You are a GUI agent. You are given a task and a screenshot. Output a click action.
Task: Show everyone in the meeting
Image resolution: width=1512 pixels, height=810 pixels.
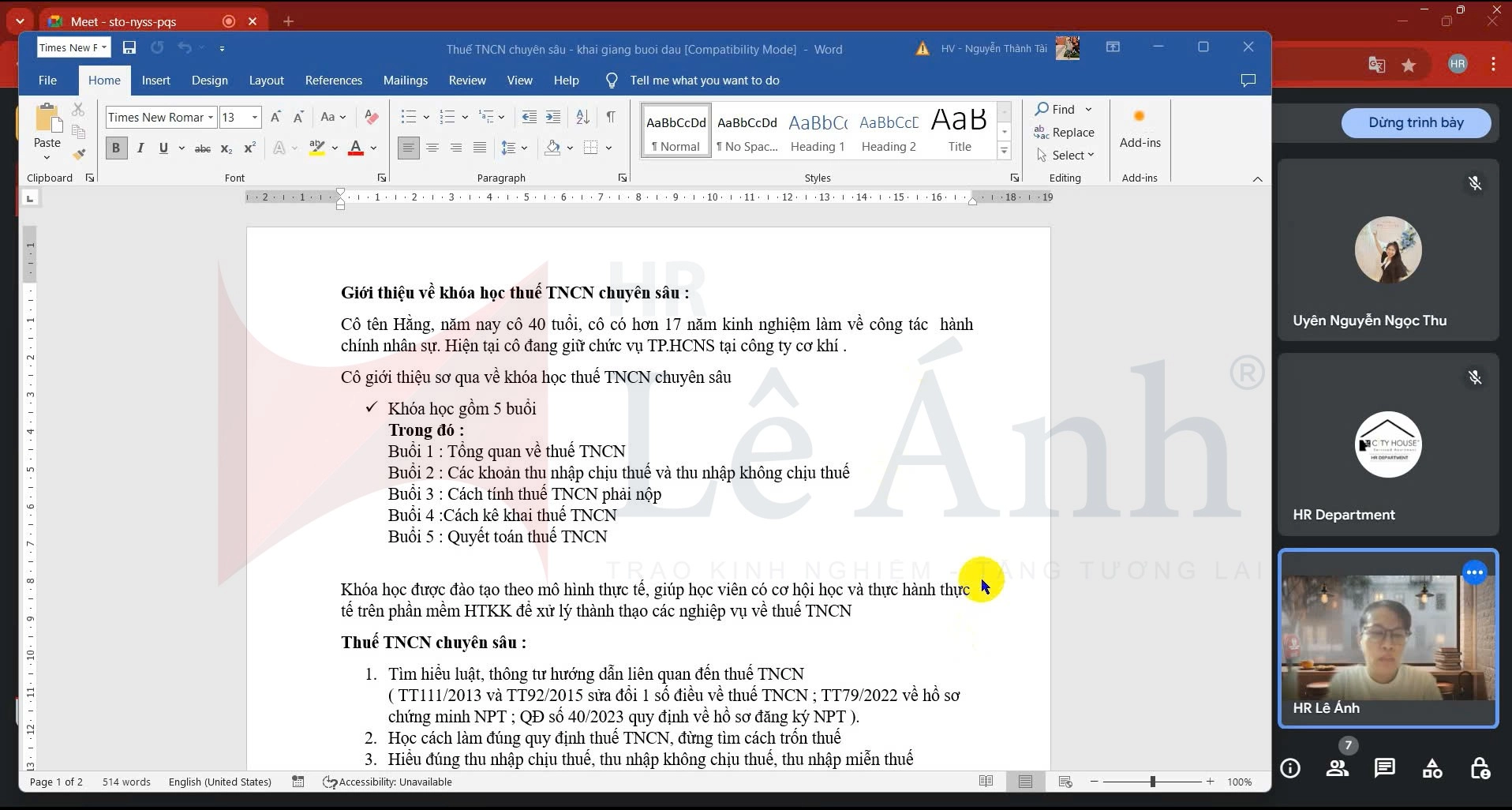(x=1338, y=768)
